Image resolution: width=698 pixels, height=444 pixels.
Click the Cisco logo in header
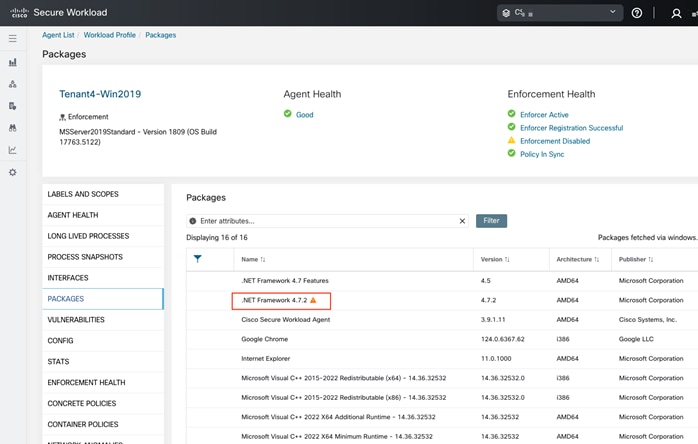pos(19,12)
